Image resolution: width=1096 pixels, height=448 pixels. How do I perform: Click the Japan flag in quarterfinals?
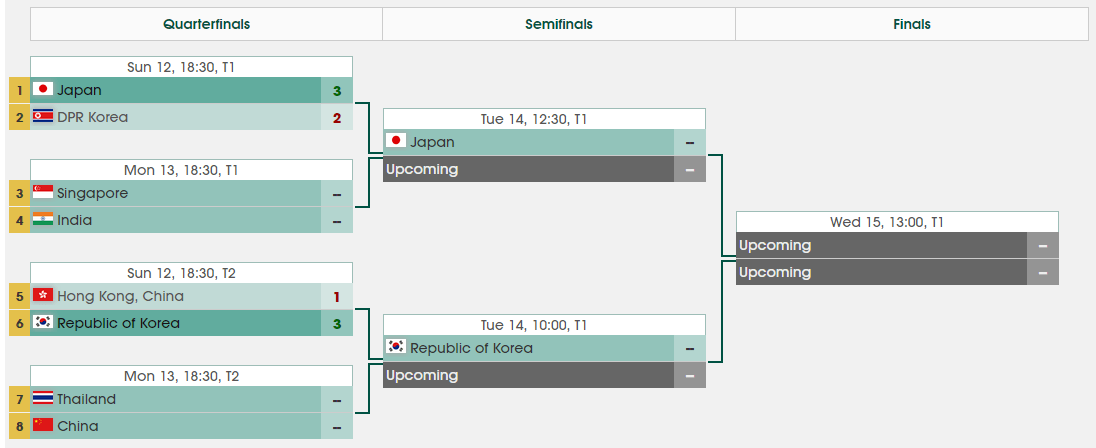(43, 90)
